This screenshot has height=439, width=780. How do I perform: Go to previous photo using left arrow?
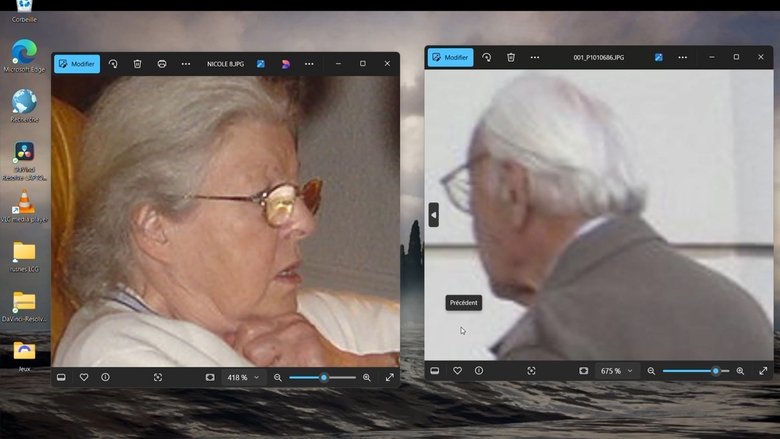coord(433,214)
